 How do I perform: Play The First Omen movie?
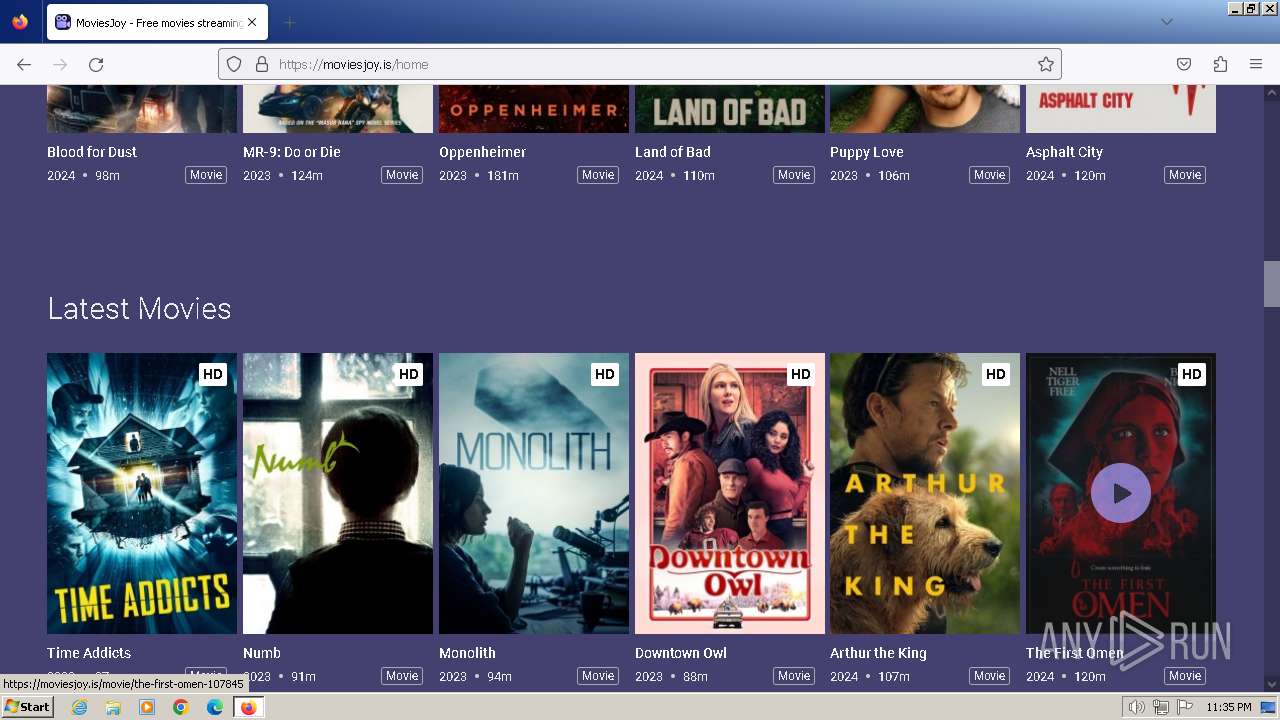click(1120, 493)
